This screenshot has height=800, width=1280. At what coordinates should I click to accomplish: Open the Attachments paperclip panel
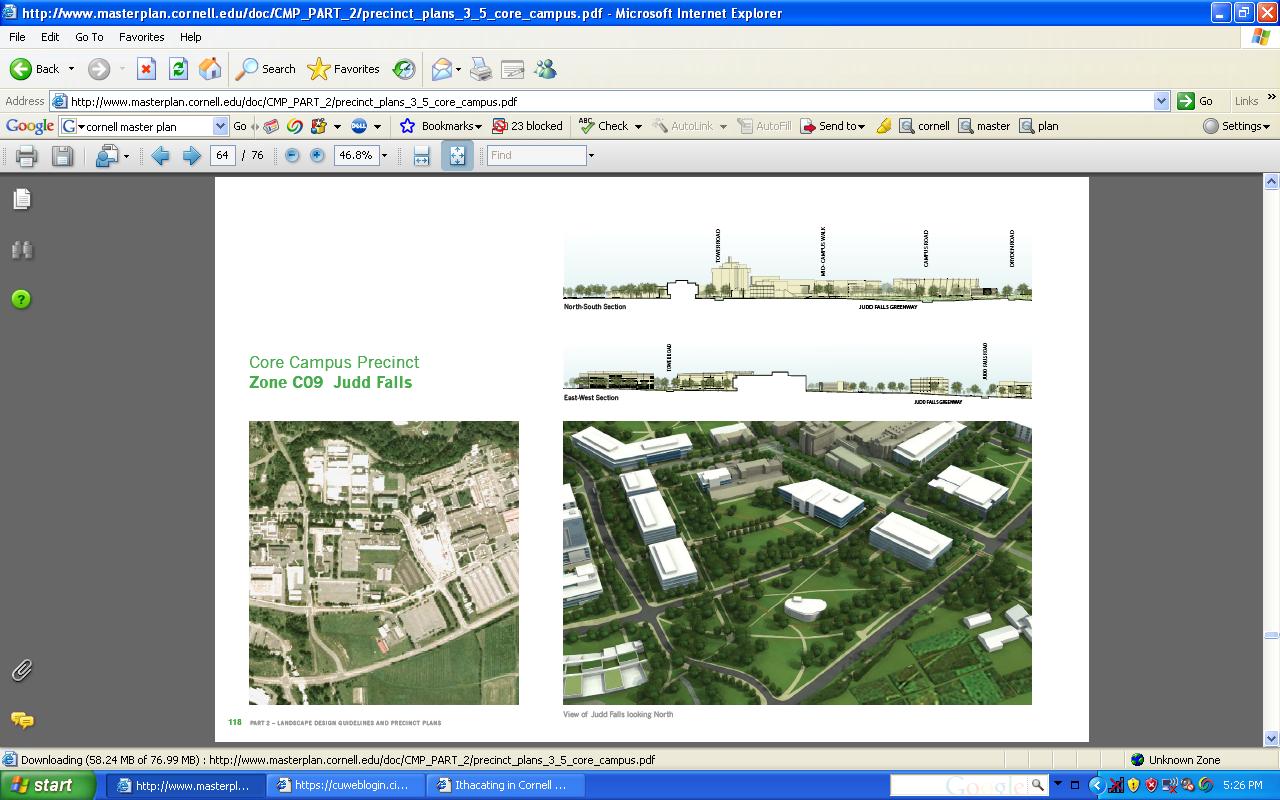click(21, 670)
